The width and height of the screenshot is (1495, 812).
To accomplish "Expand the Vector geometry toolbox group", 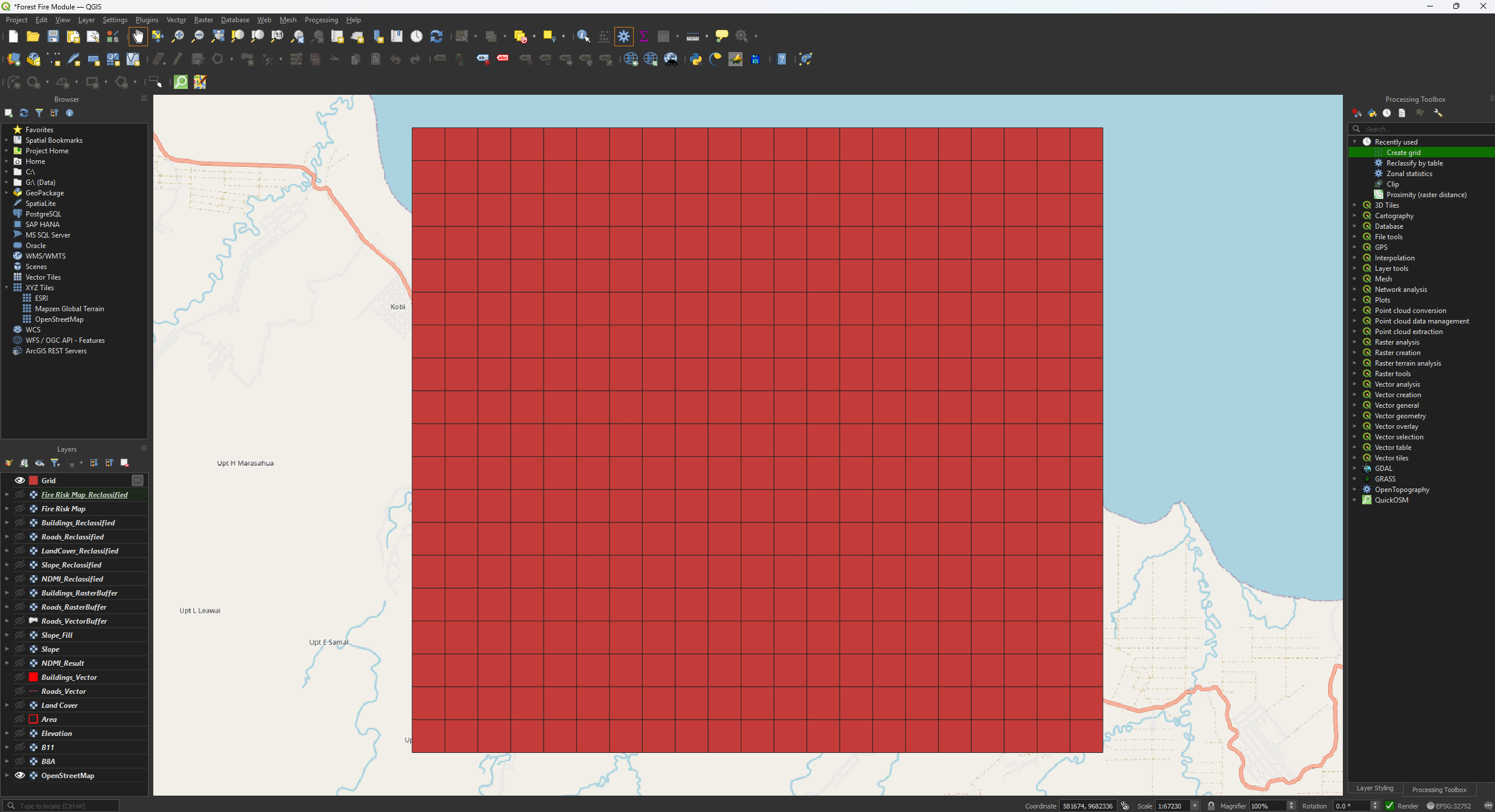I will tap(1355, 416).
